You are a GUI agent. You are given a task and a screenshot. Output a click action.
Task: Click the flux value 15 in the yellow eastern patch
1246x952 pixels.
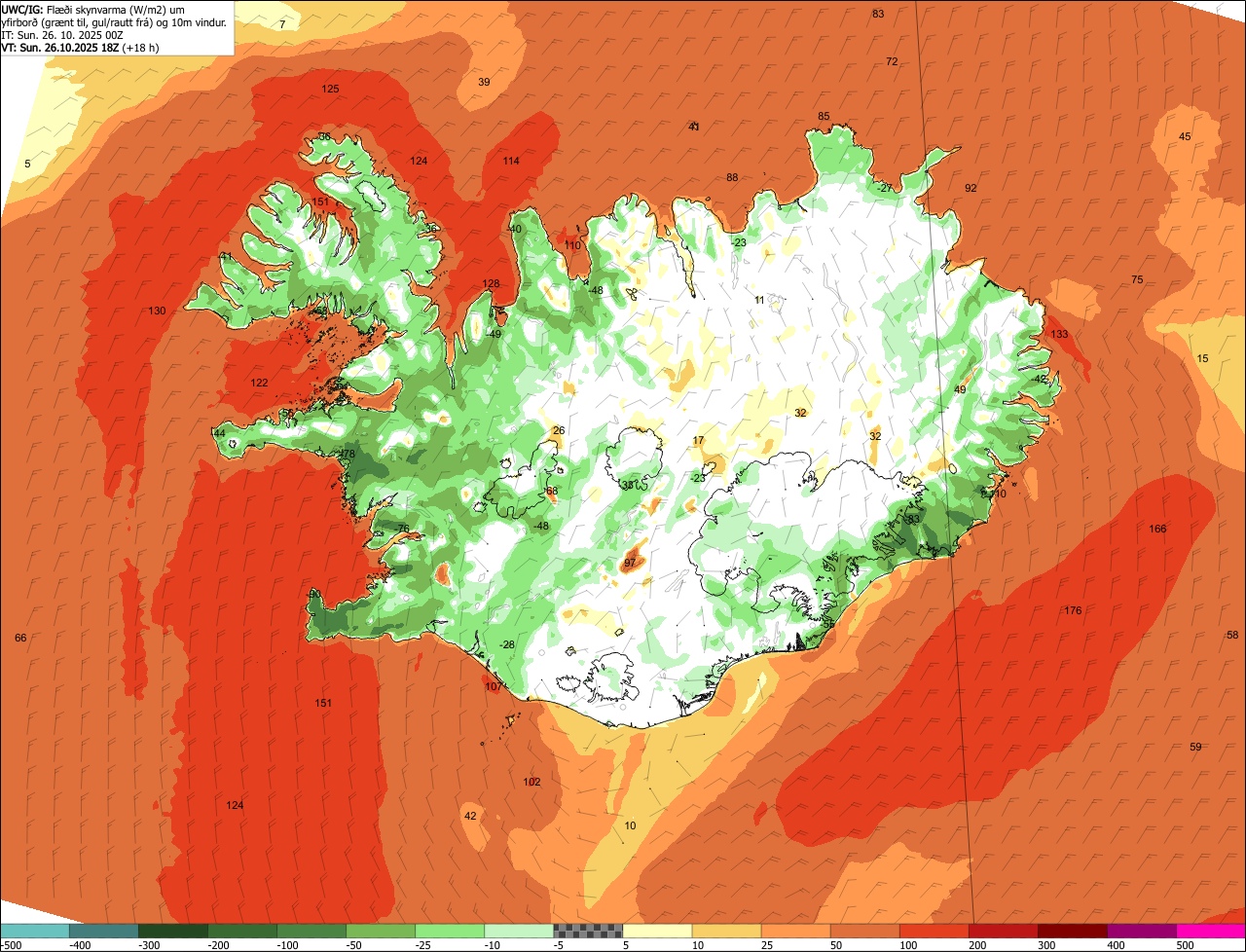[1202, 358]
